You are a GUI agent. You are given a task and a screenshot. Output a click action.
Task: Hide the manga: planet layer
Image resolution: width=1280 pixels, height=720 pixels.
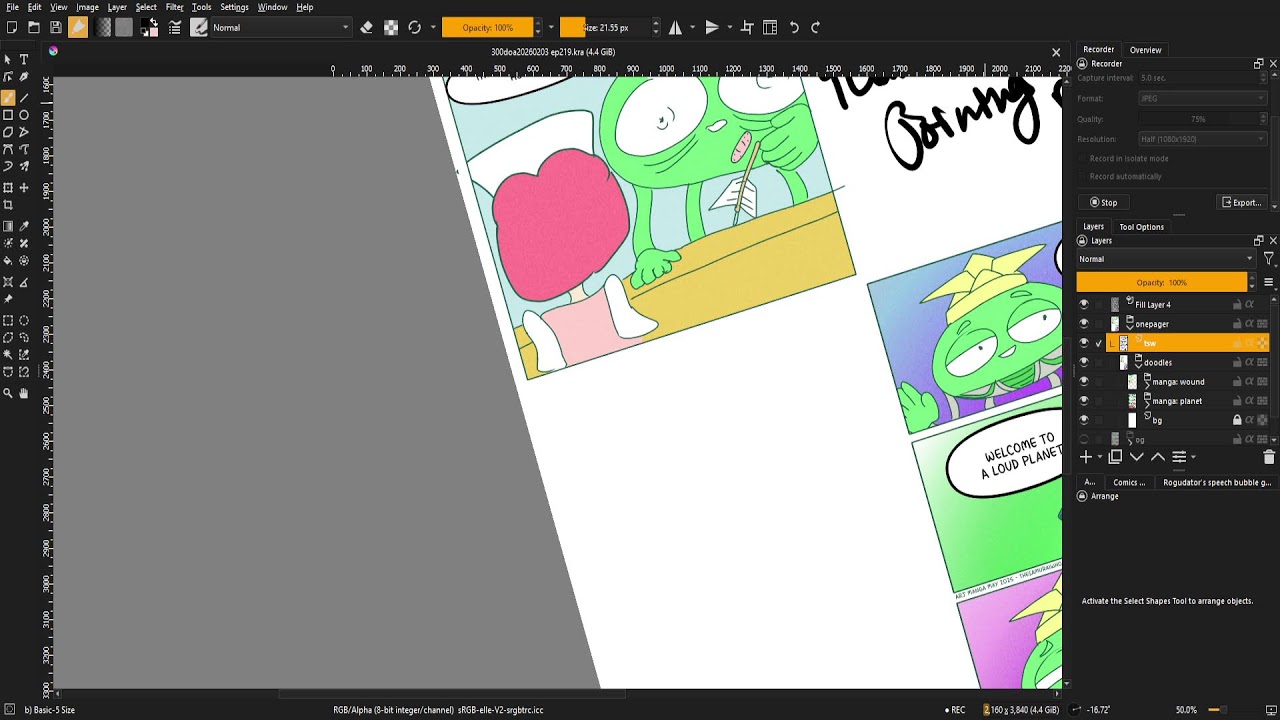[x=1084, y=401]
